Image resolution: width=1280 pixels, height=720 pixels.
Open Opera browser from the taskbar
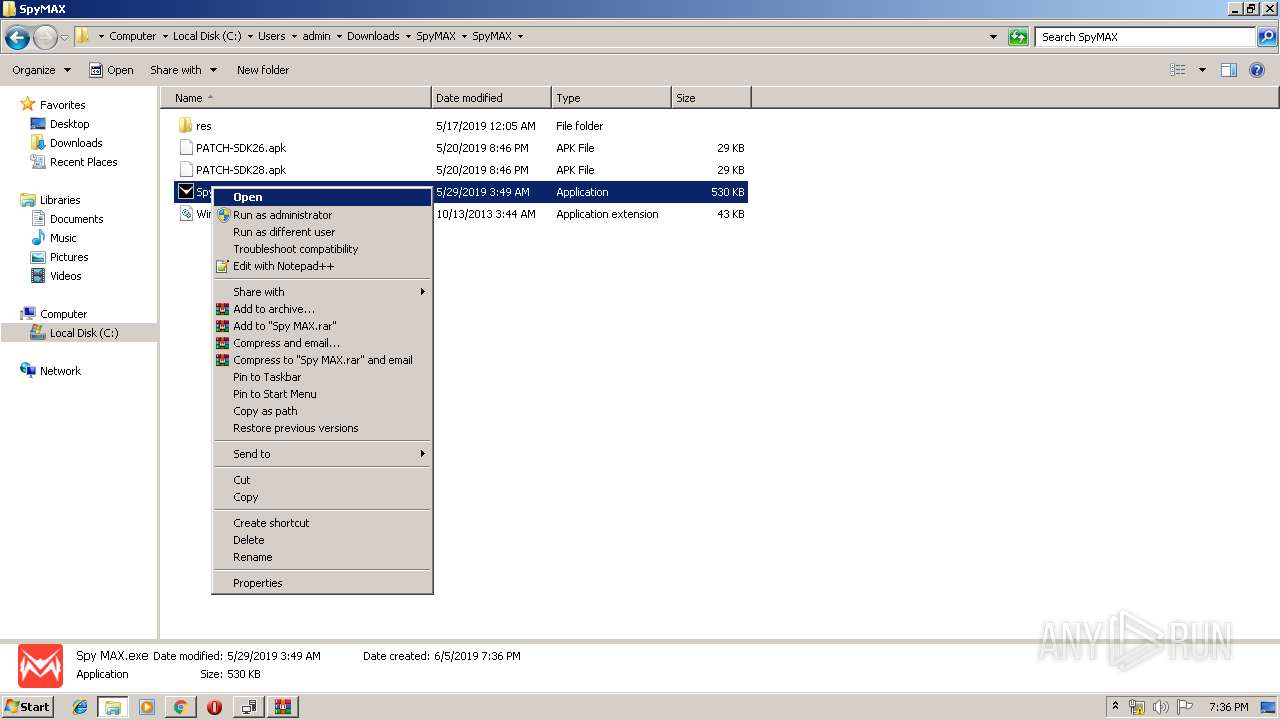pyautogui.click(x=214, y=707)
